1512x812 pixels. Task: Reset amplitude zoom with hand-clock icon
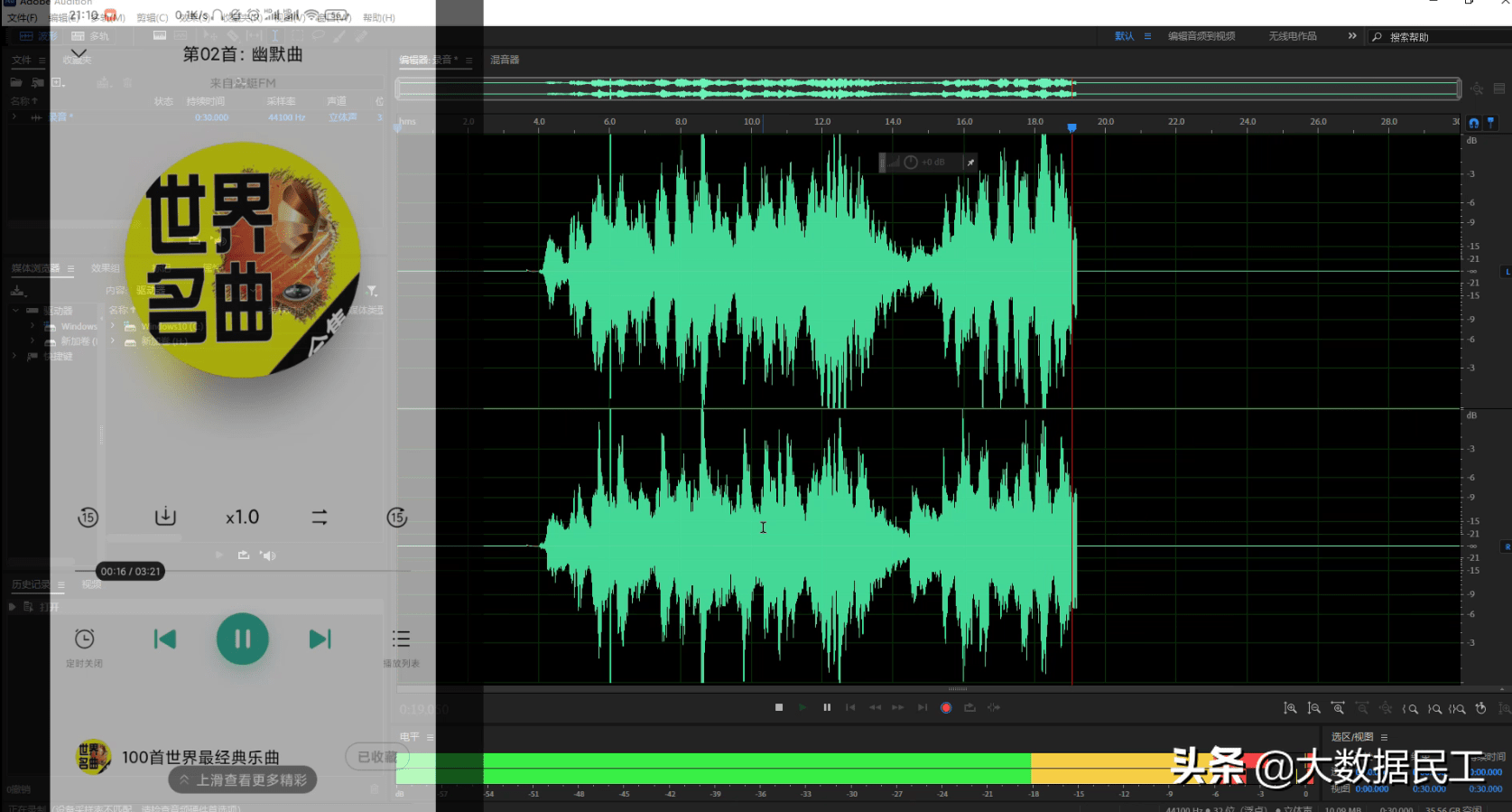point(1480,708)
